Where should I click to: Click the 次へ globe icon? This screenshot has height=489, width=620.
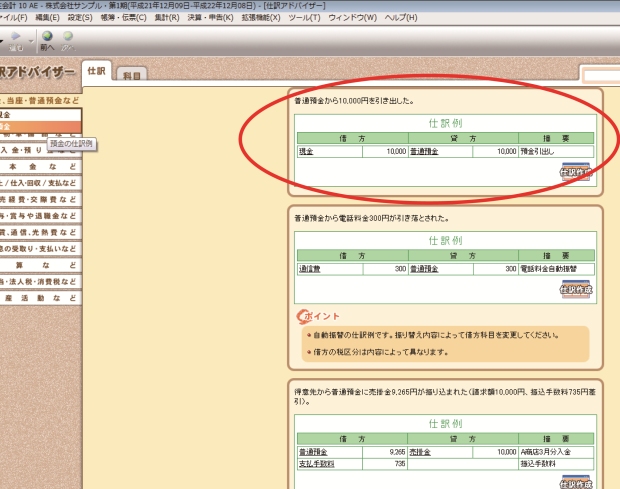68,36
